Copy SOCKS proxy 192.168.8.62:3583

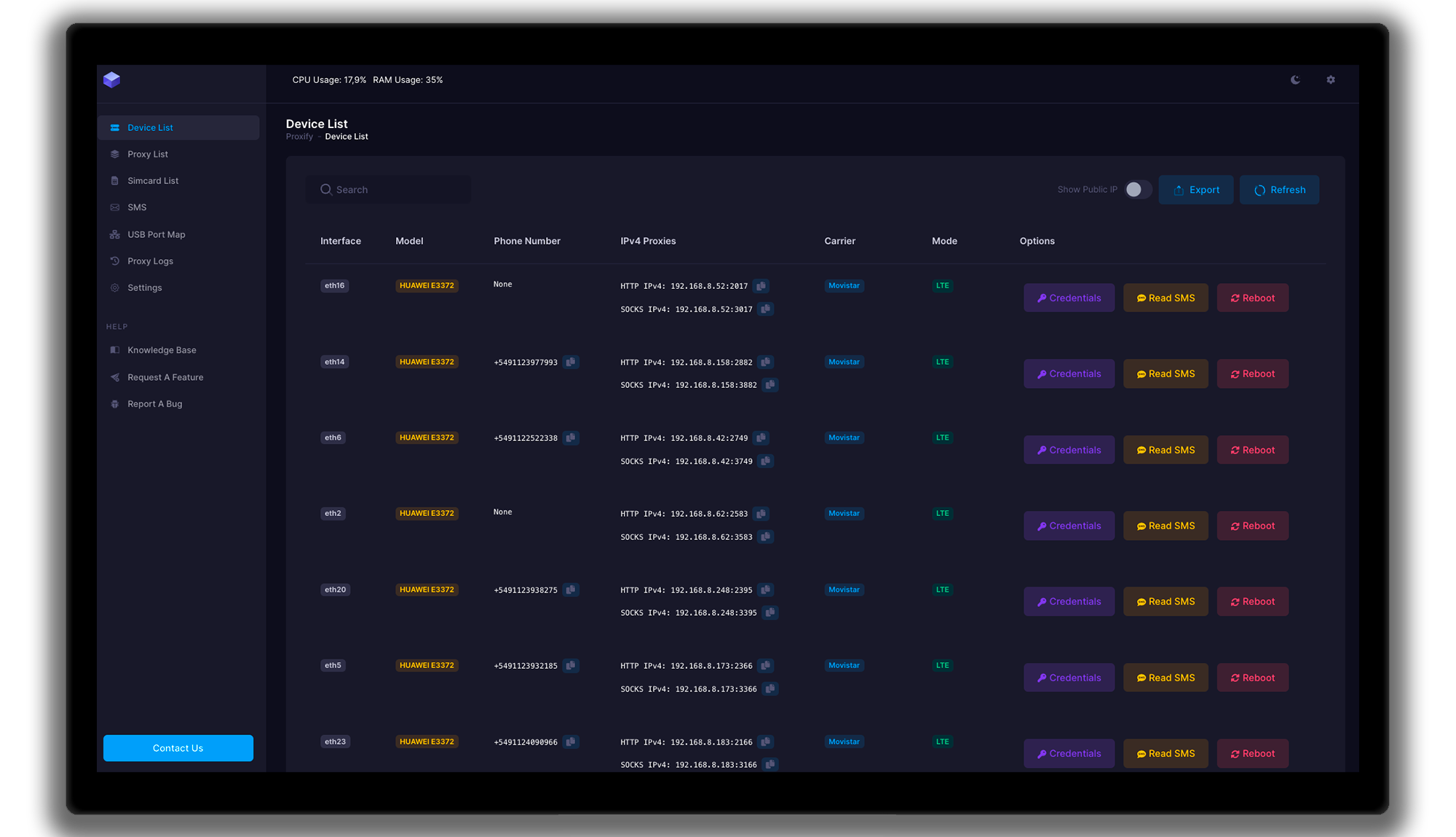[x=765, y=537]
